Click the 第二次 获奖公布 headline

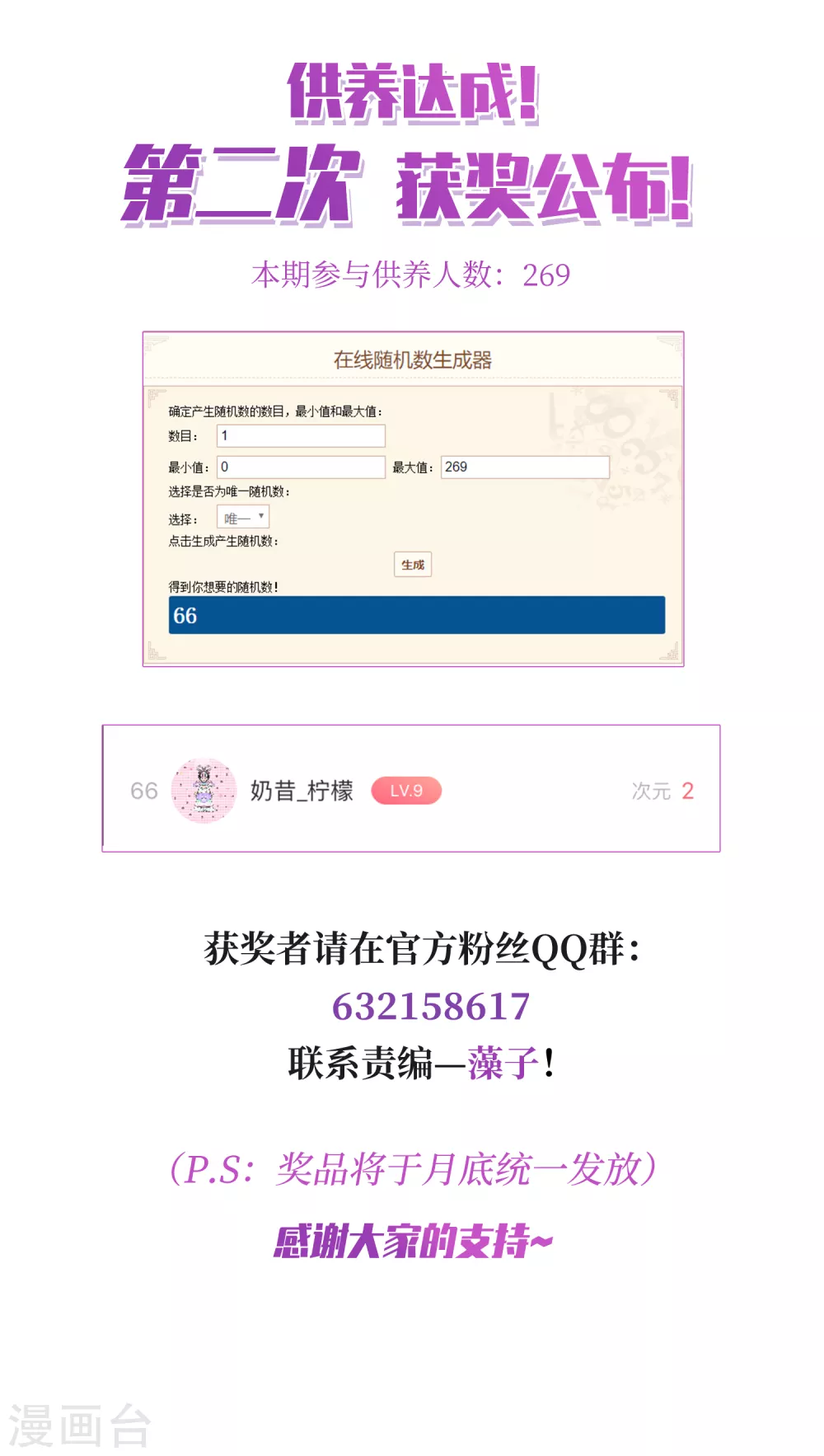407,185
